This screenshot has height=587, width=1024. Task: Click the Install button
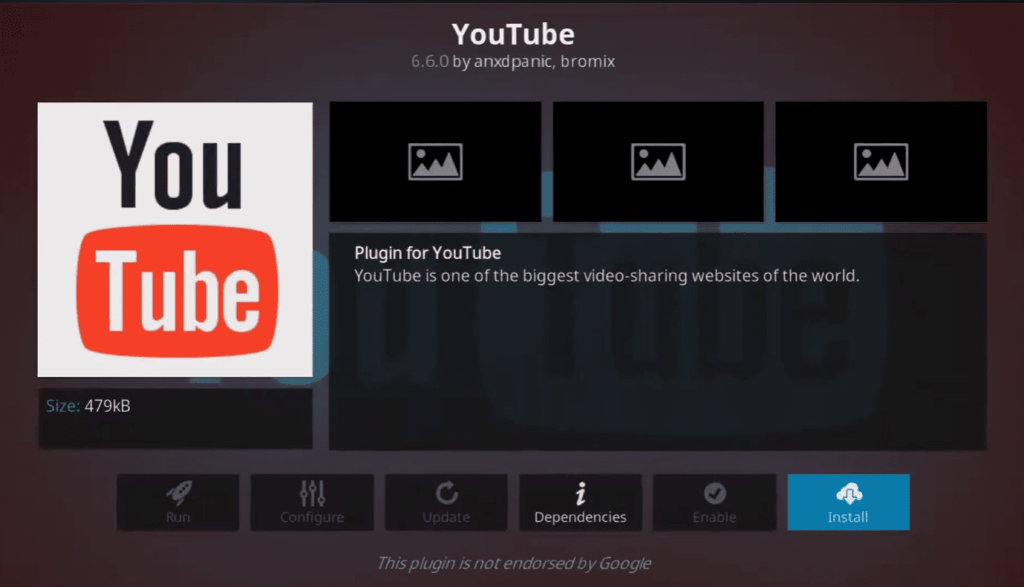pyautogui.click(x=848, y=501)
